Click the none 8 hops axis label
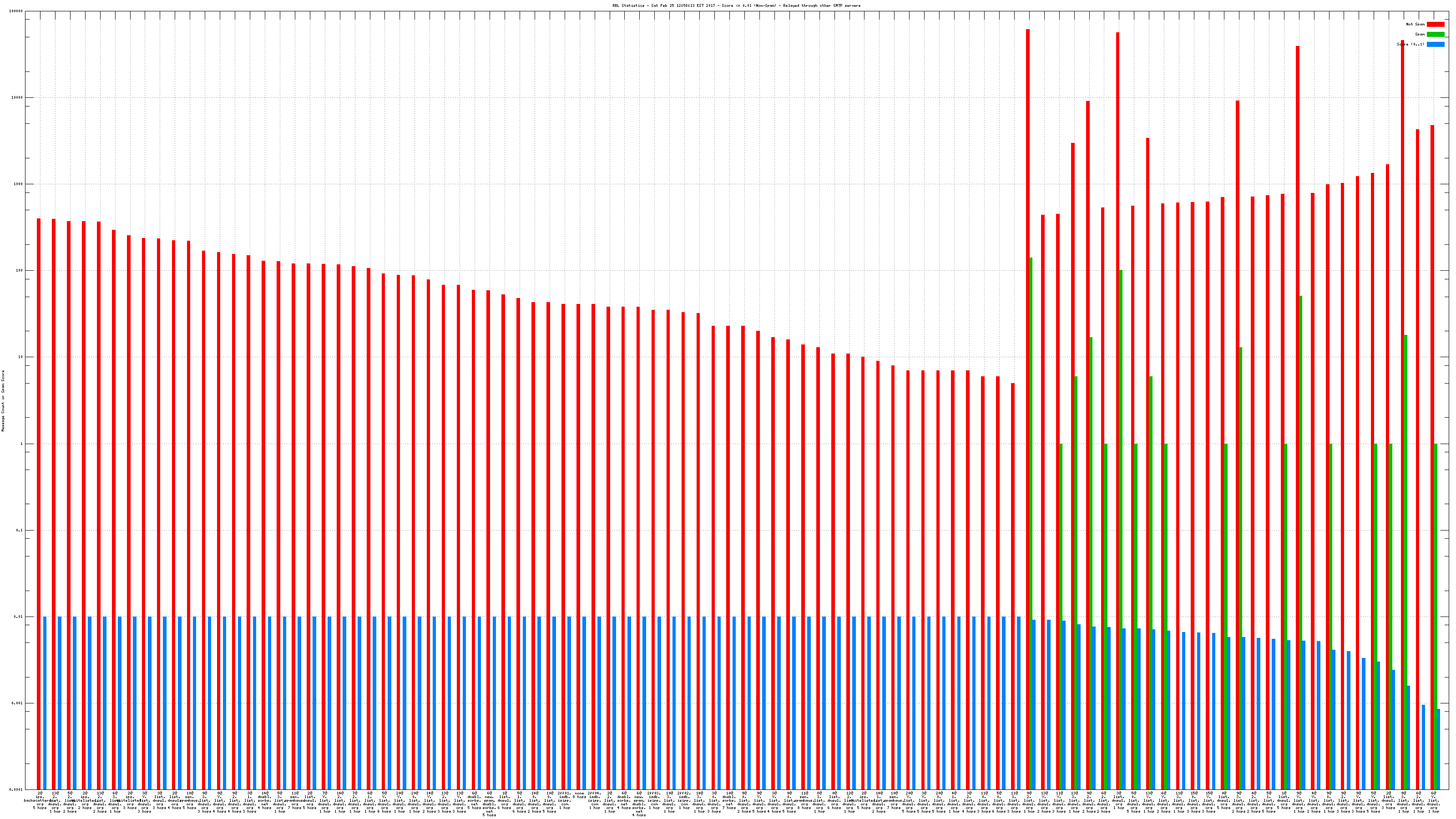Image resolution: width=1456 pixels, height=819 pixels. [x=579, y=795]
